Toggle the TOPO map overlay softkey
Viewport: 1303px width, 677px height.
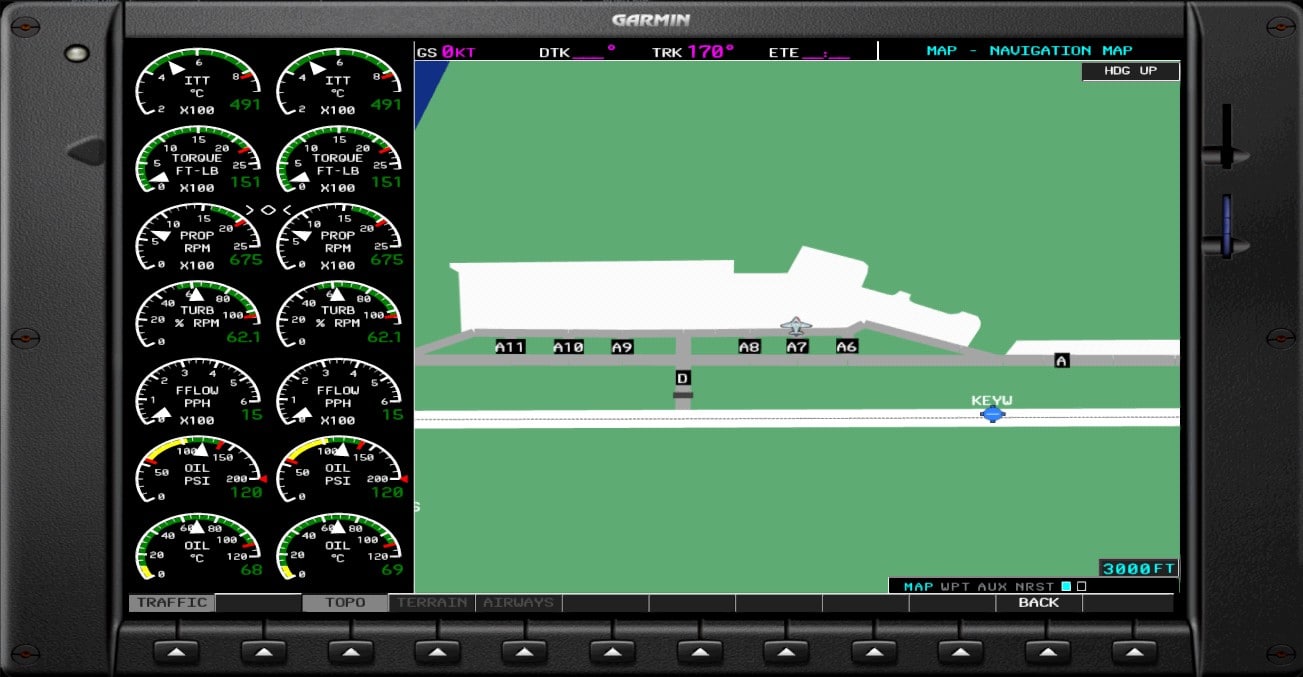(x=345, y=603)
